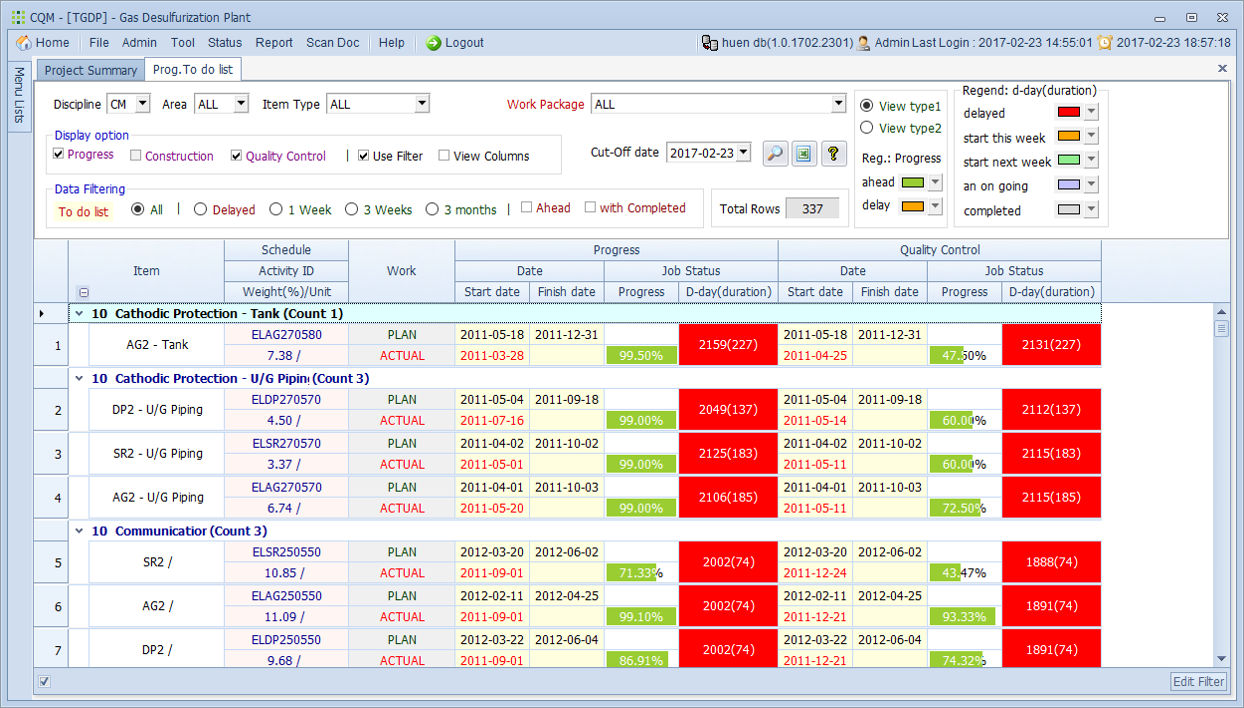Click the Home icon in menu bar
The height and width of the screenshot is (708, 1244).
[24, 43]
